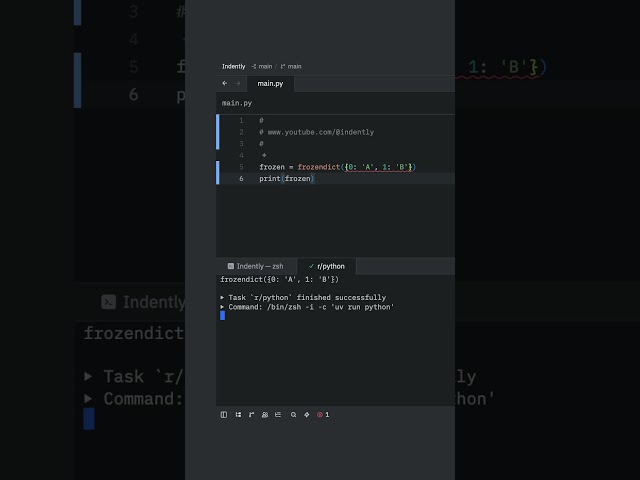
Task: Toggle the project panel icon in status bar
Action: 224,415
